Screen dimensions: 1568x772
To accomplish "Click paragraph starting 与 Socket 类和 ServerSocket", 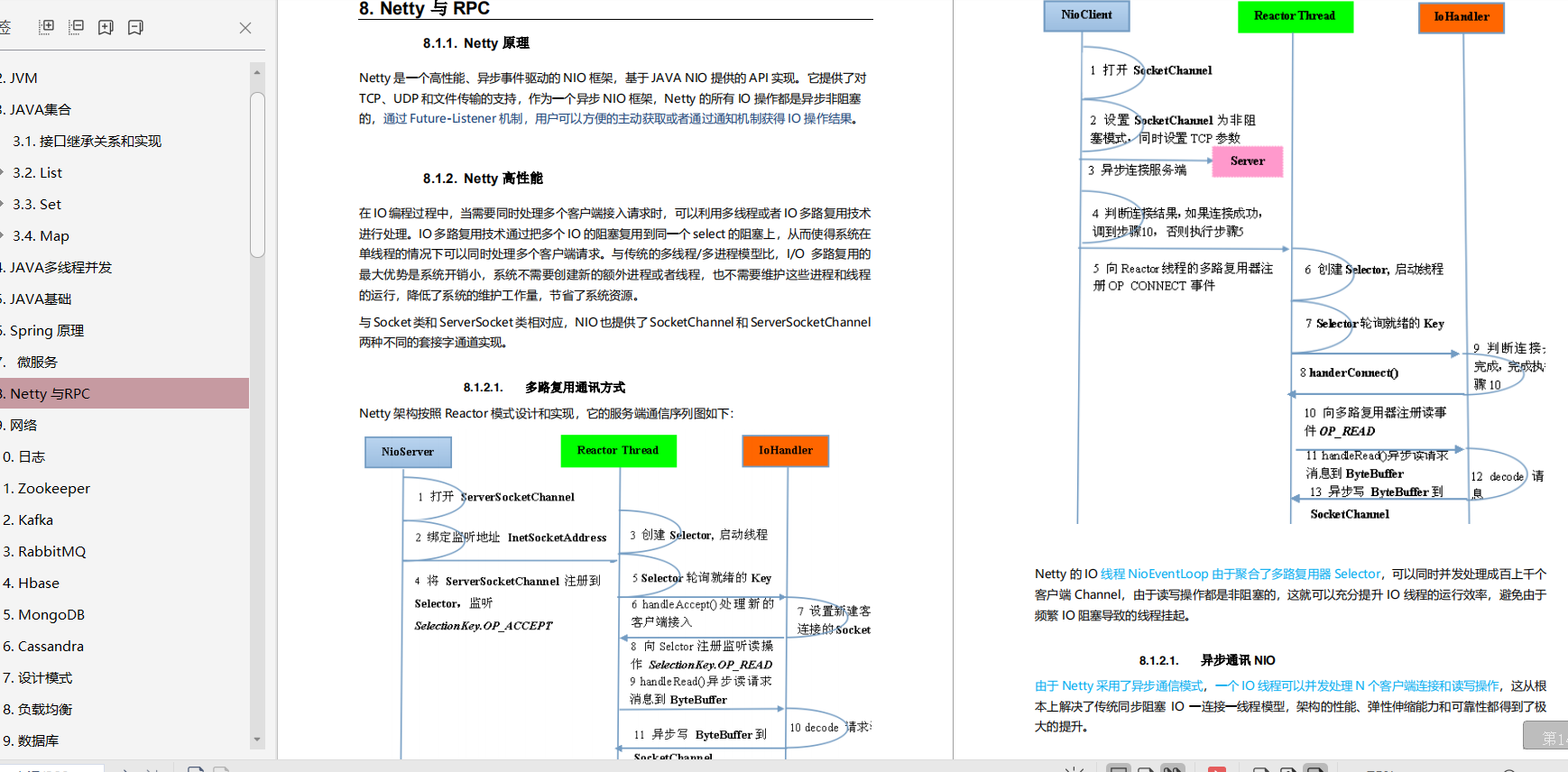I will (614, 332).
